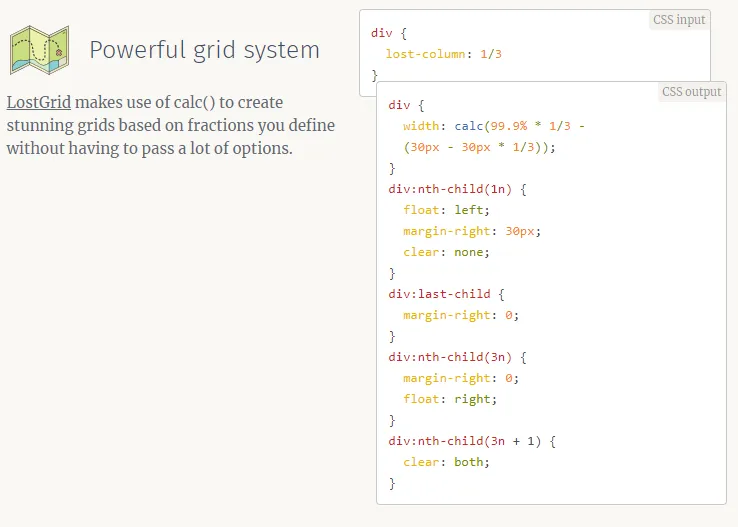Click the 'clear: none;' line
The height and width of the screenshot is (527, 738).
coord(446,252)
